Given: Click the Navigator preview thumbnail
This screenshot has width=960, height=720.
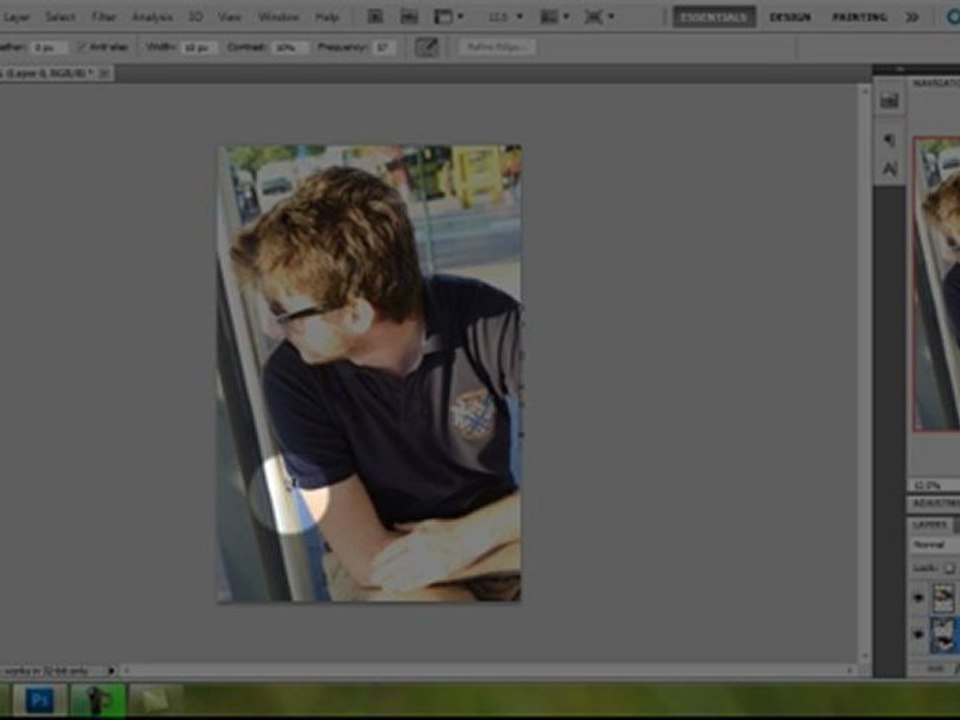Looking at the screenshot, I should point(937,284).
